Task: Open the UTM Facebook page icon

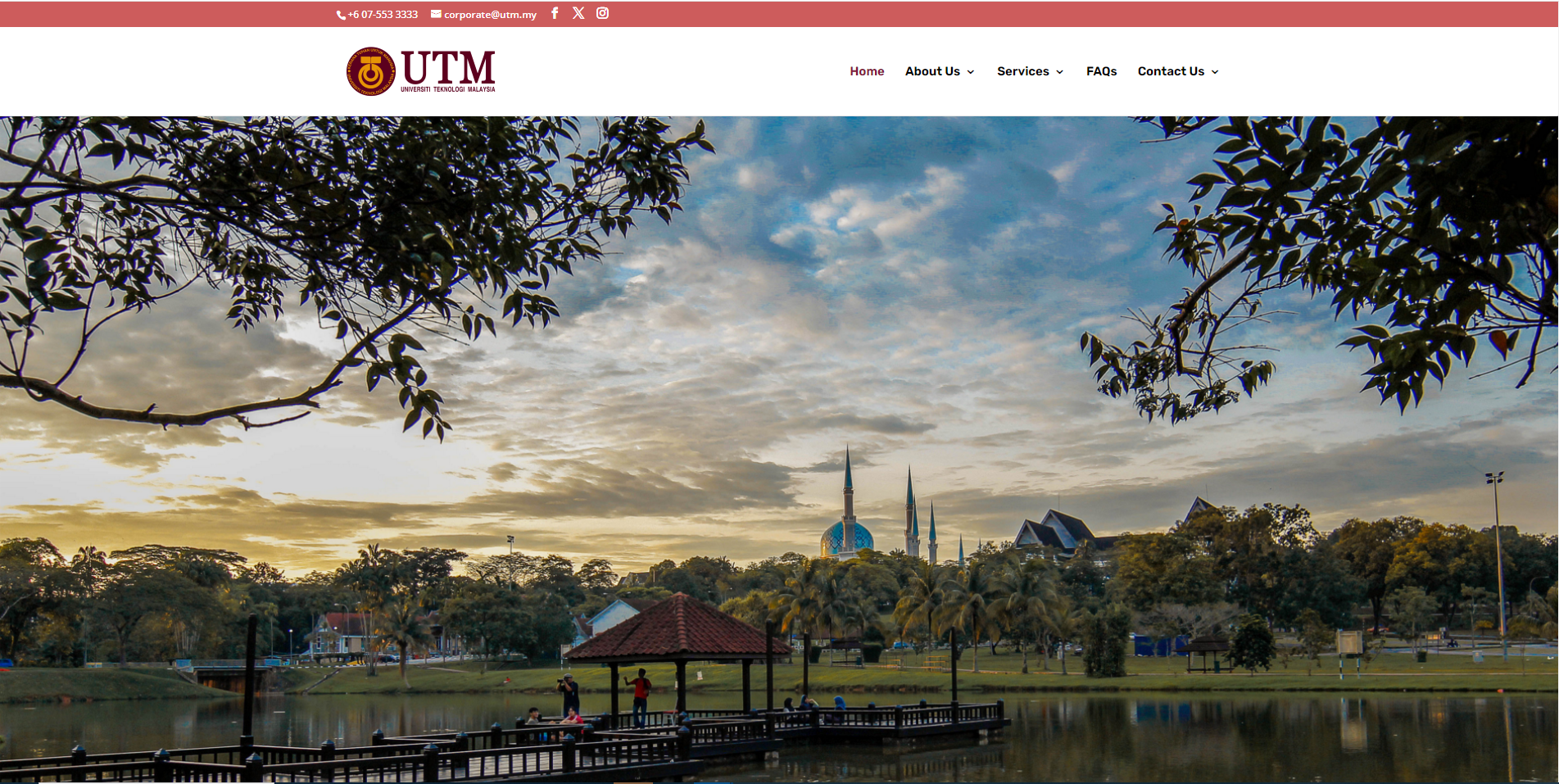Action: pos(555,13)
